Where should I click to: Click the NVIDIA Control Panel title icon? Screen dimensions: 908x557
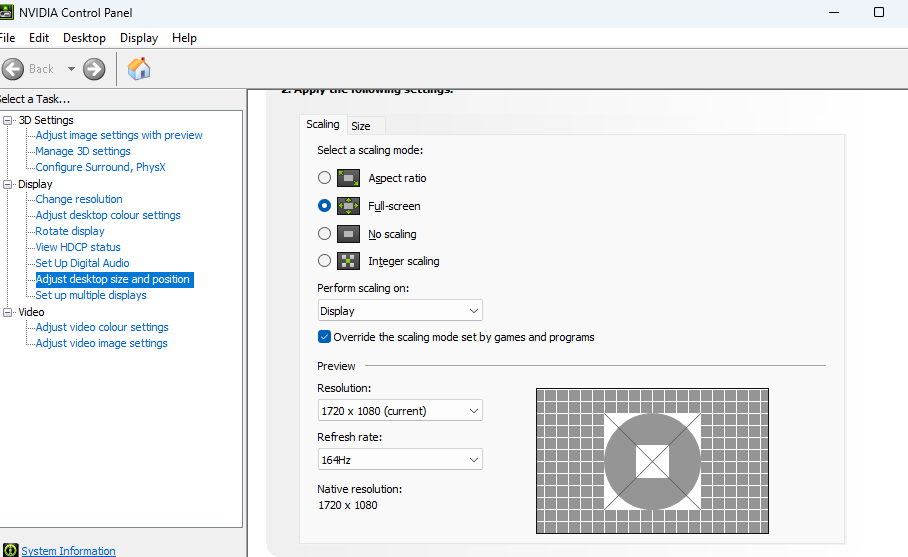(x=8, y=12)
